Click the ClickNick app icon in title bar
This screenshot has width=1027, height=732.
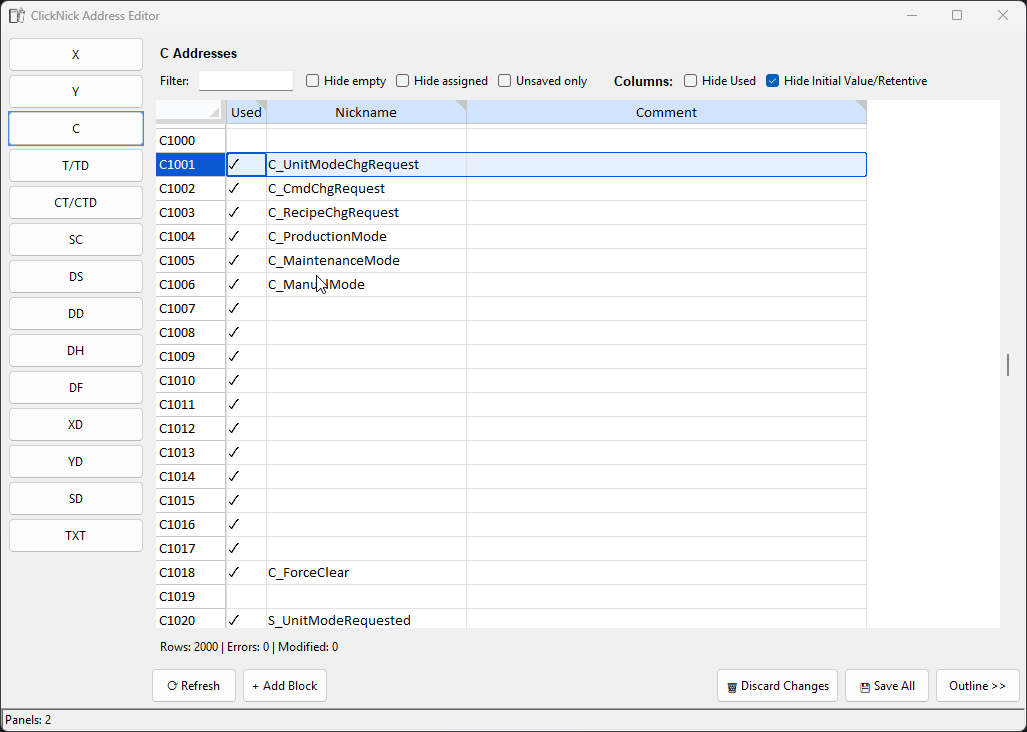[x=17, y=15]
